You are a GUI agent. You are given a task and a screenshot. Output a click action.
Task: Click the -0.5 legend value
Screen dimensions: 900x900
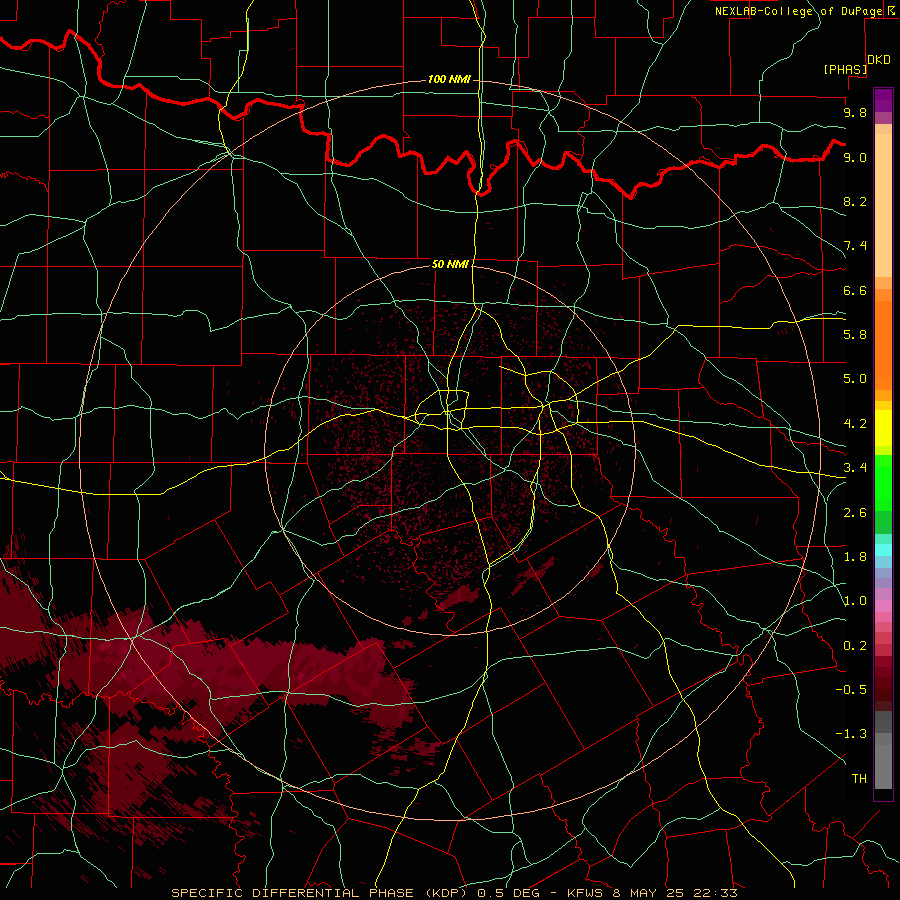coord(851,690)
